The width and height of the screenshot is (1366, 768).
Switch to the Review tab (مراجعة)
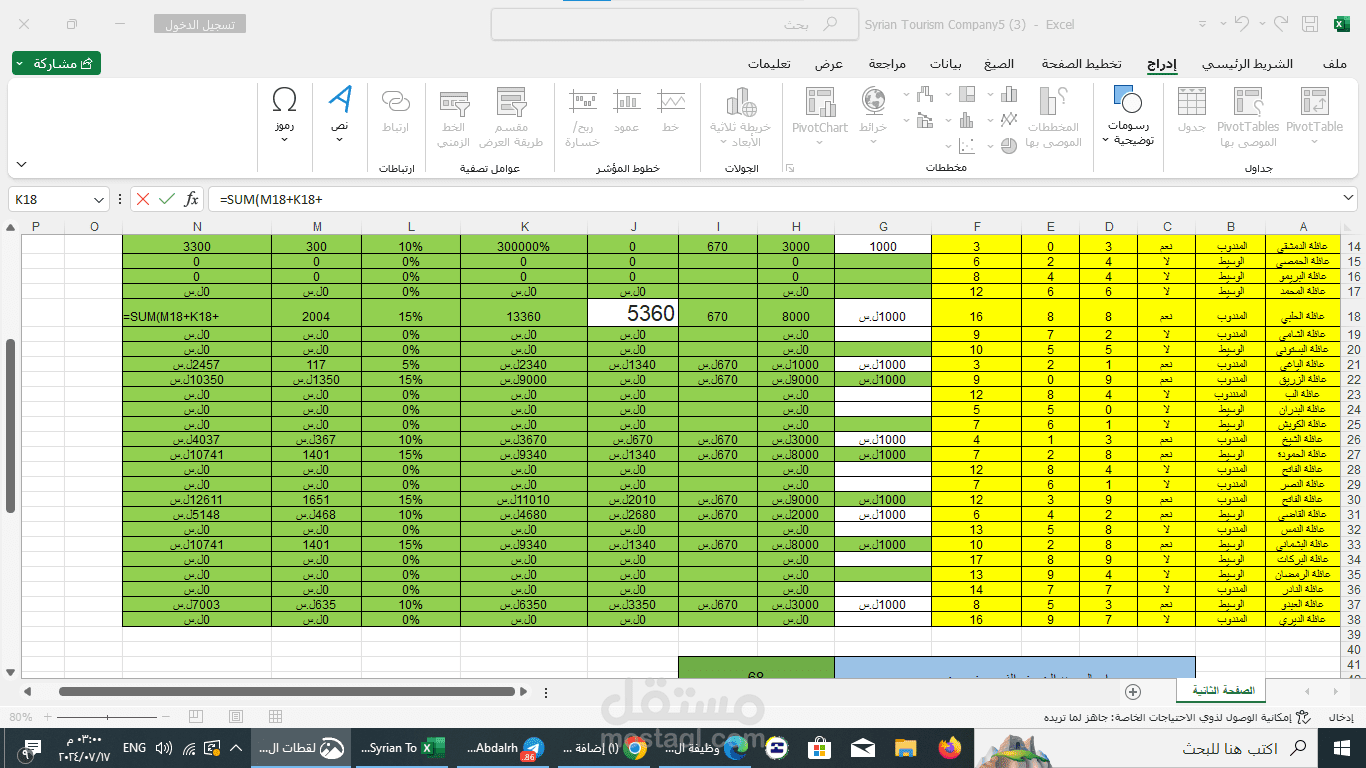887,64
